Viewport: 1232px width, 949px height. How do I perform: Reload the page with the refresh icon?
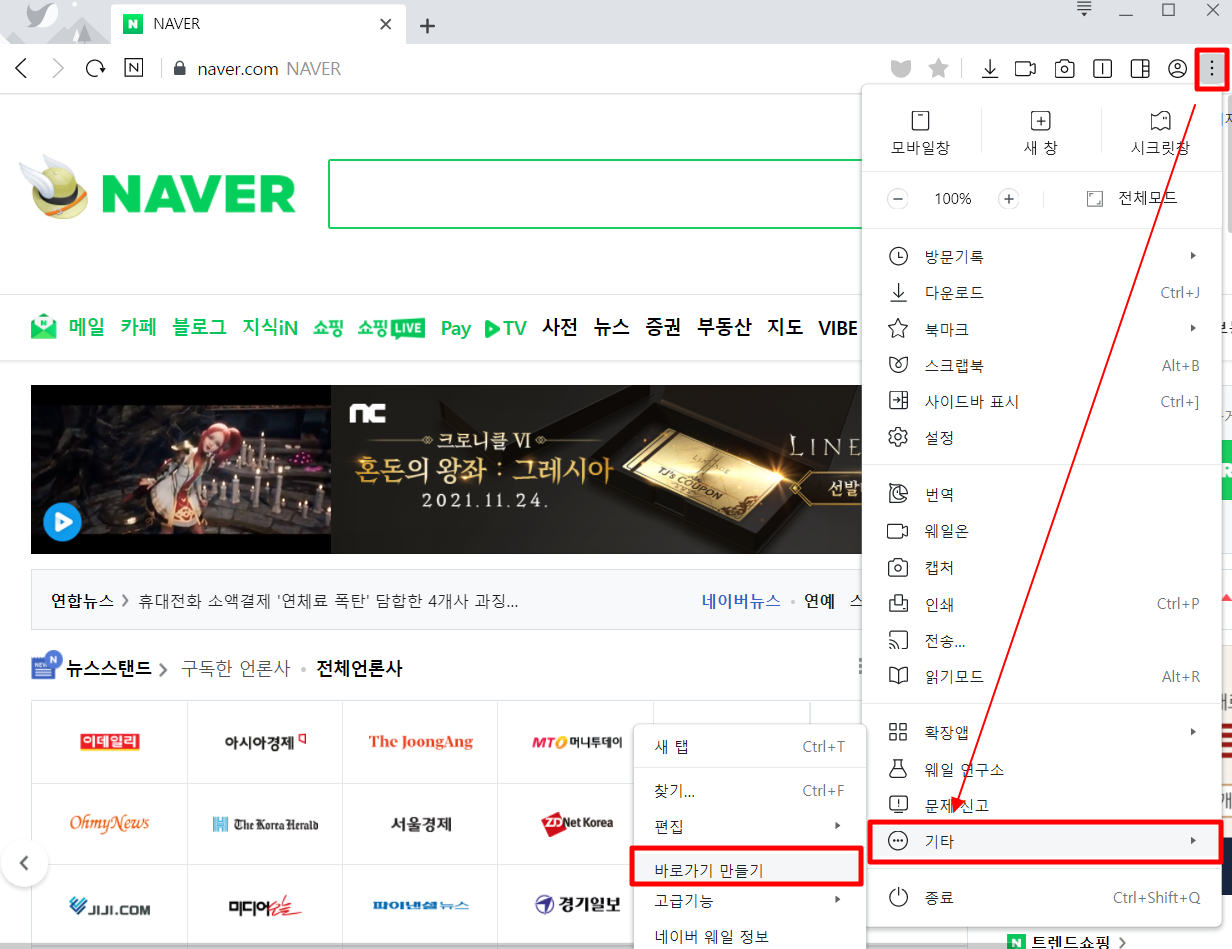point(95,69)
